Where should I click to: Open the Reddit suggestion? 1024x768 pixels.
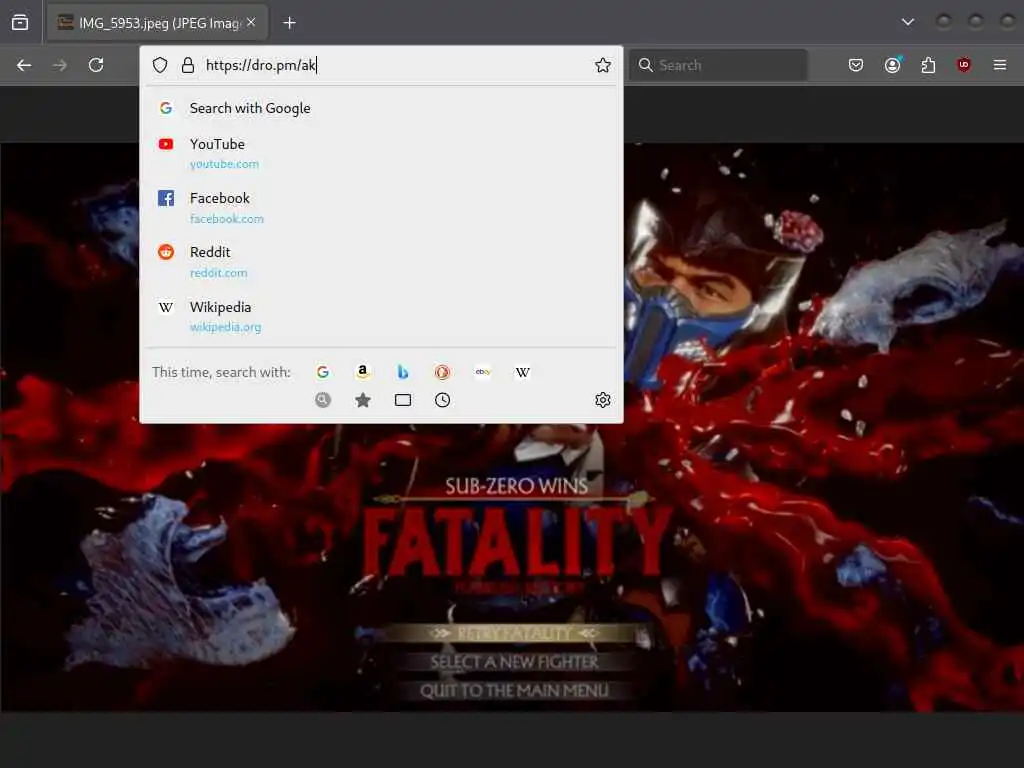point(381,262)
